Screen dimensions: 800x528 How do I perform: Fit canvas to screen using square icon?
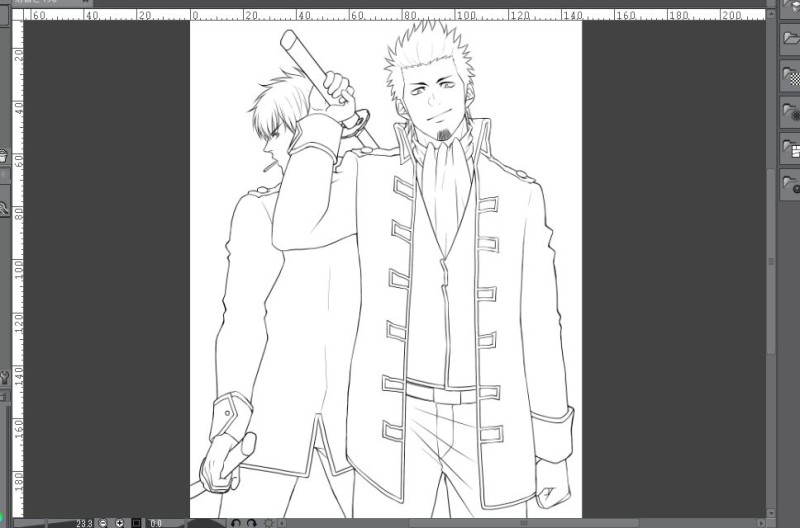click(136, 523)
